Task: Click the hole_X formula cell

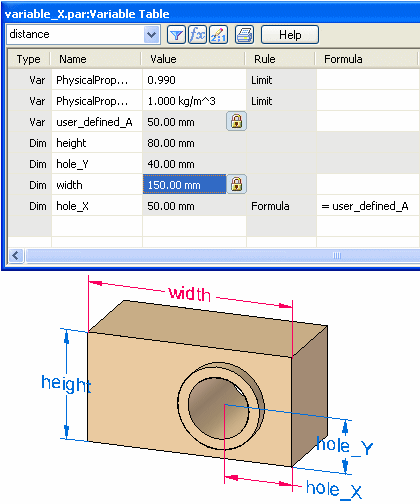Action: (x=368, y=206)
